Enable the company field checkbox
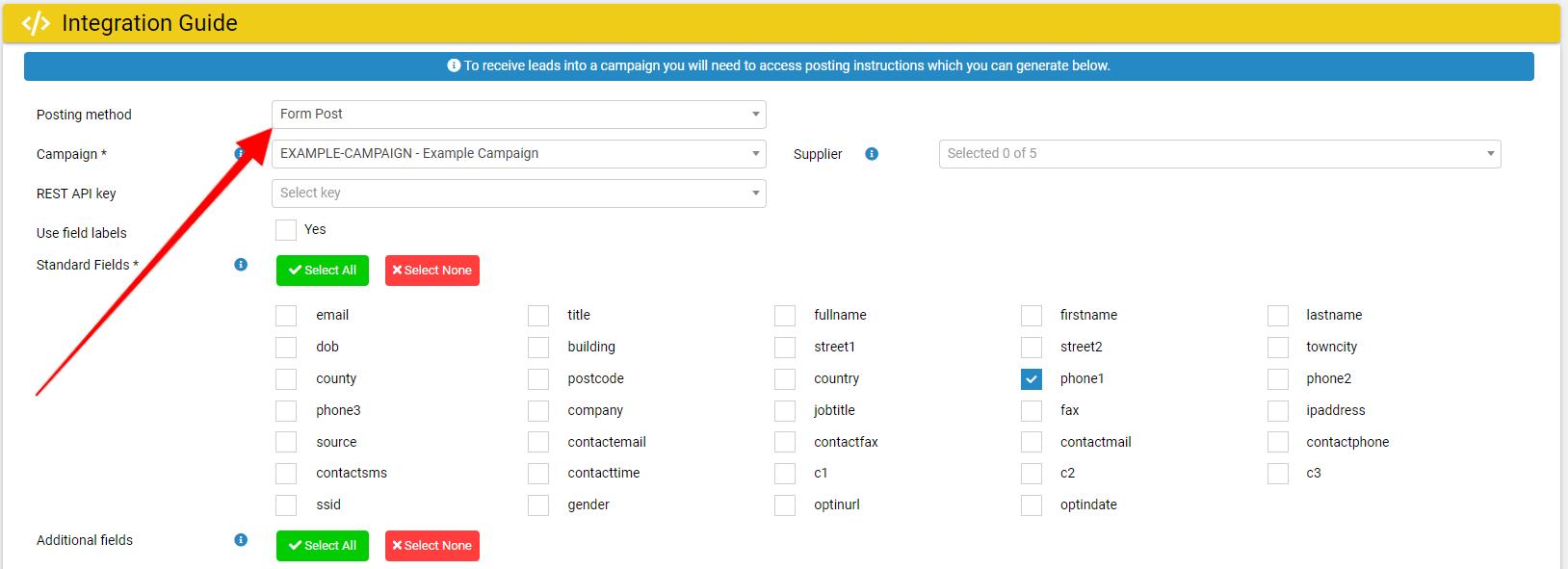1568x569 pixels. point(538,411)
